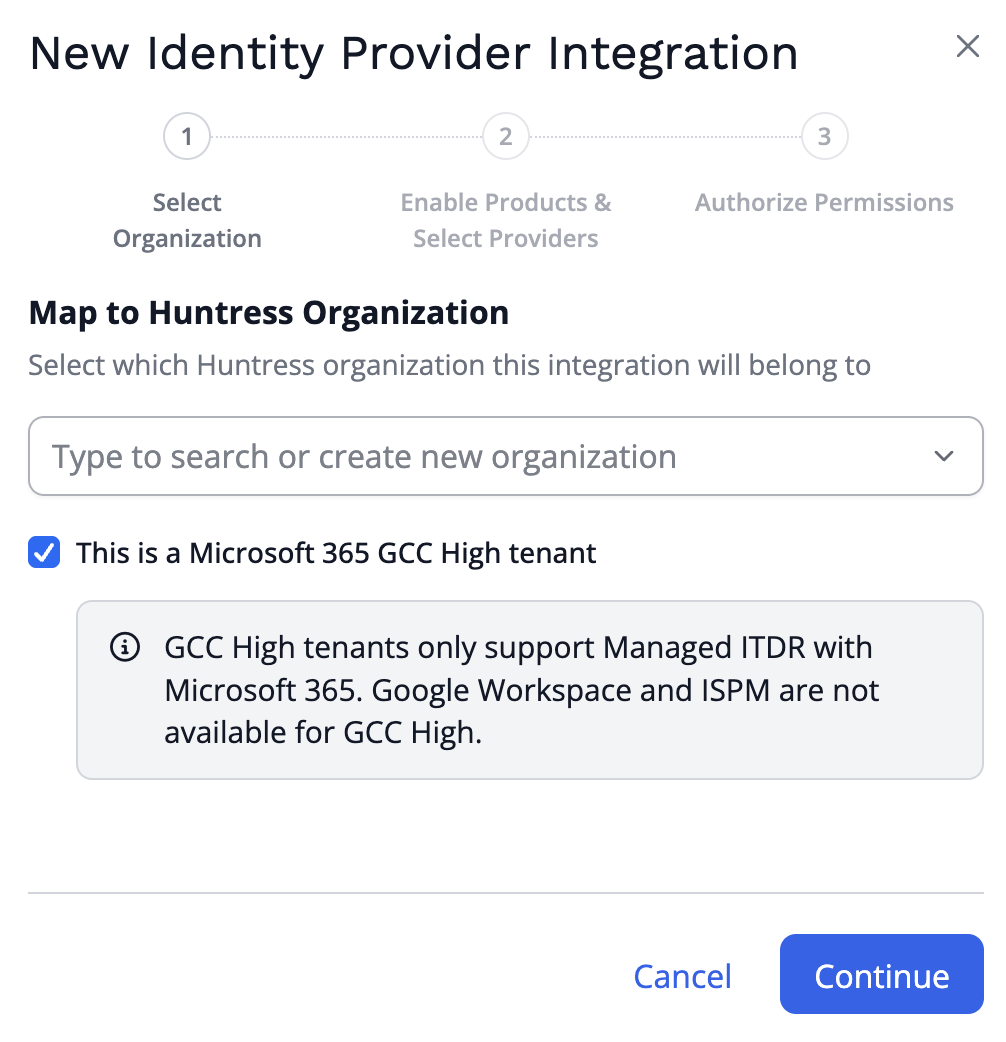Click the GCC High tenants notice text
This screenshot has width=1006, height=1042.
[522, 690]
